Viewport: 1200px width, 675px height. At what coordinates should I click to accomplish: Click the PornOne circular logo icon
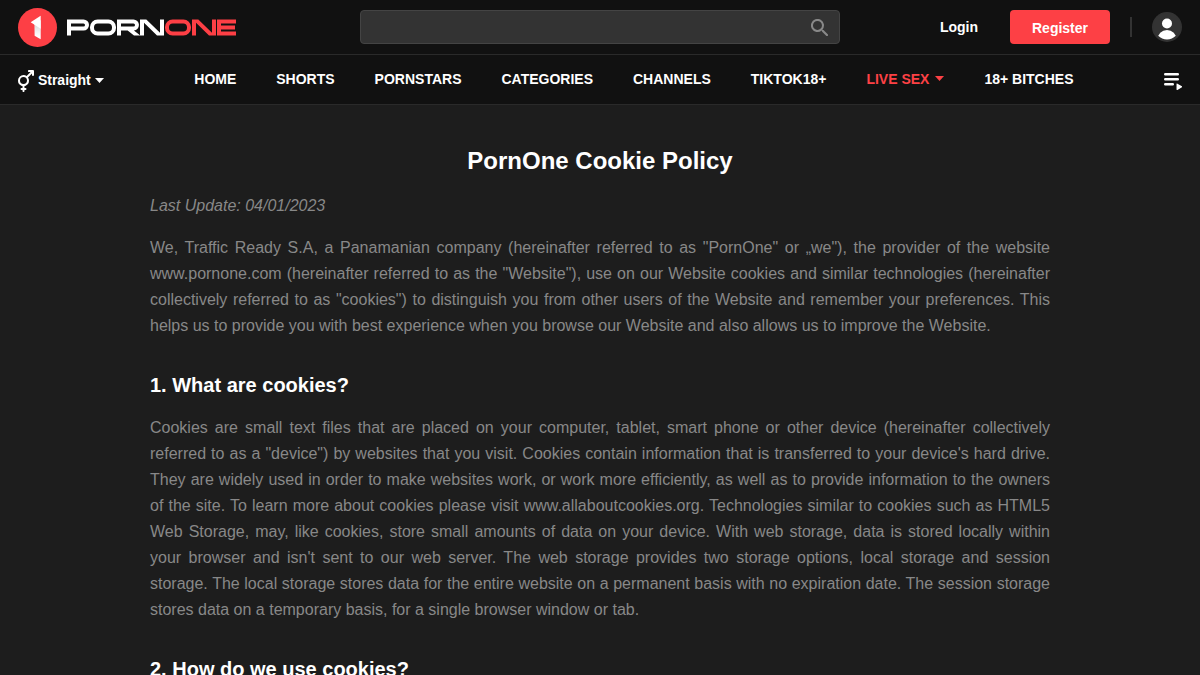click(37, 27)
